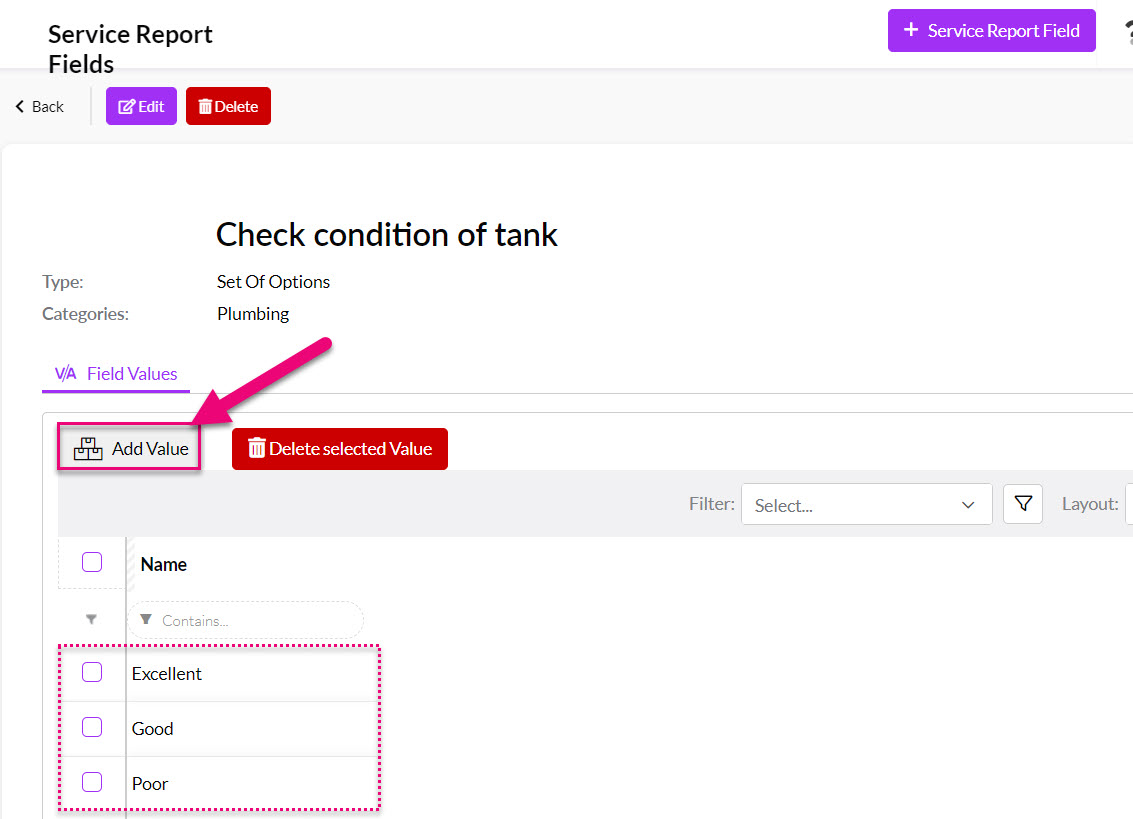The height and width of the screenshot is (819, 1133).
Task: Click the Add Value blocks icon
Action: pos(88,449)
